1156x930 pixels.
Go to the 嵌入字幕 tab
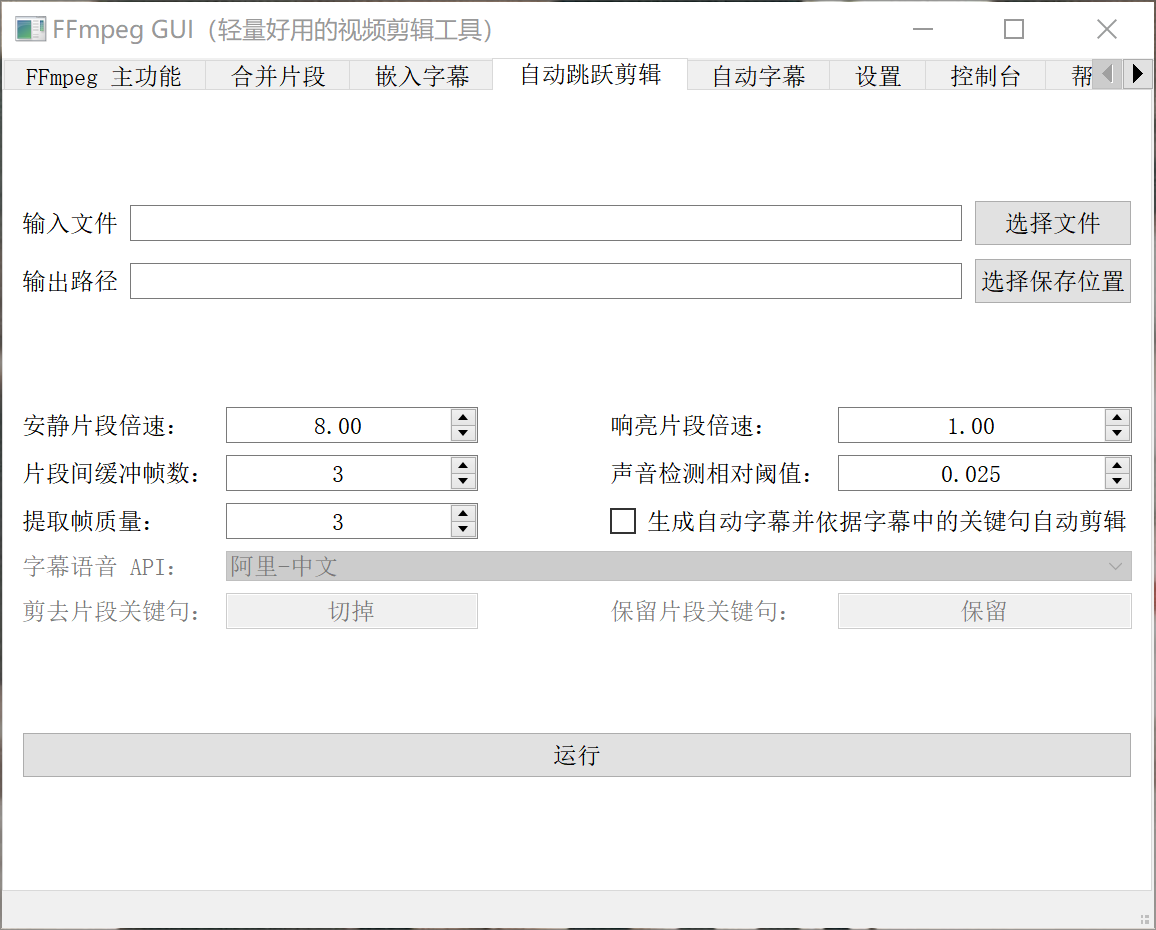click(x=422, y=76)
